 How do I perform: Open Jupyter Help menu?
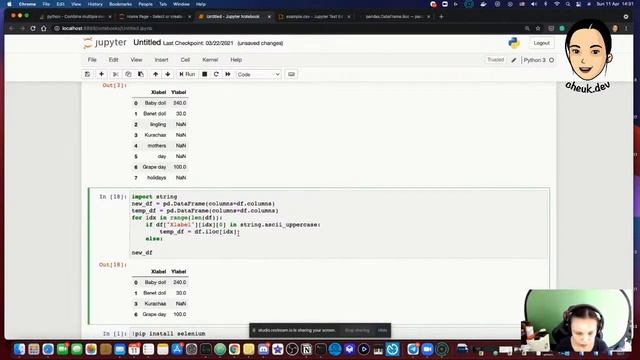click(x=236, y=60)
